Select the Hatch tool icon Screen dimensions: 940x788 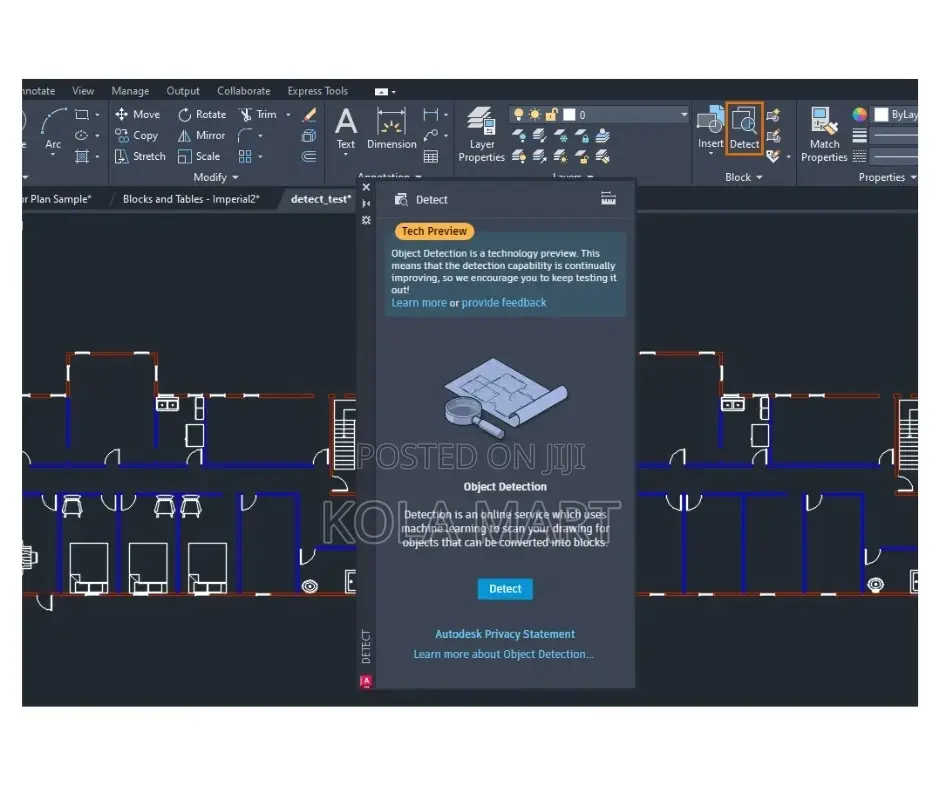[x=82, y=157]
